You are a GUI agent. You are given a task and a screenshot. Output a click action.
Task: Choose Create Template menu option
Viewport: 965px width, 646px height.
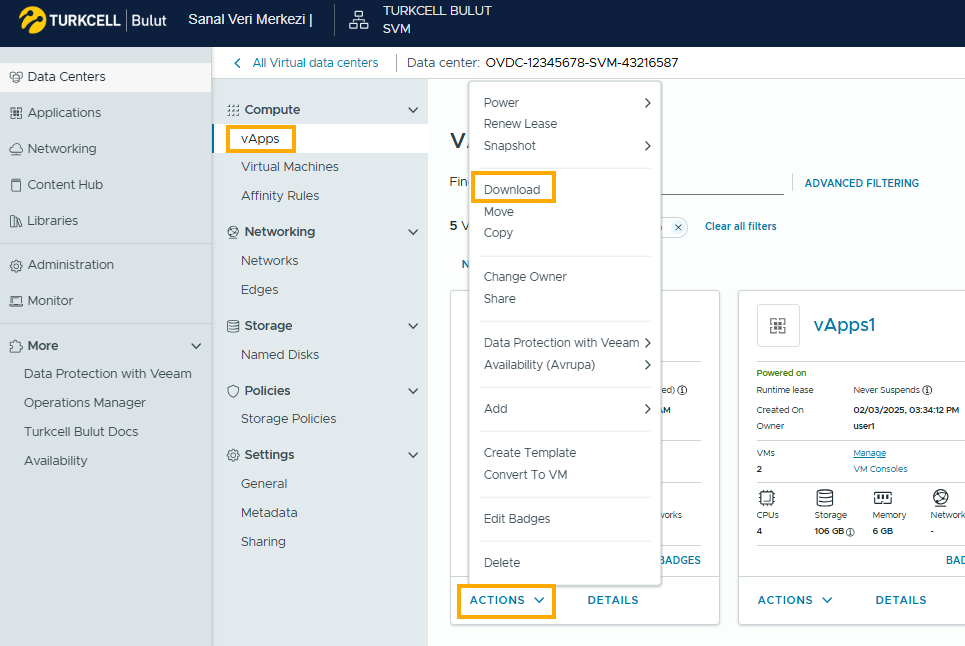pyautogui.click(x=530, y=453)
